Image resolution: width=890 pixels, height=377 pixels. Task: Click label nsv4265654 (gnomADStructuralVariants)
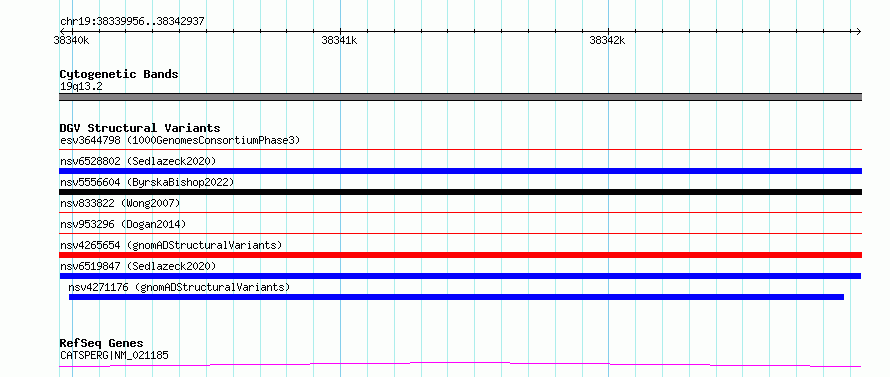(x=171, y=245)
